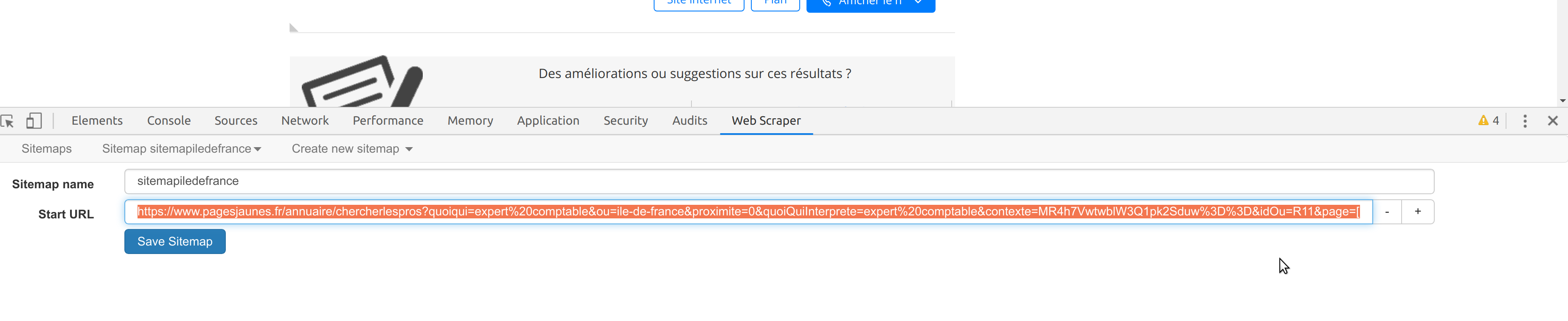Close the DevTools panel

(1553, 121)
